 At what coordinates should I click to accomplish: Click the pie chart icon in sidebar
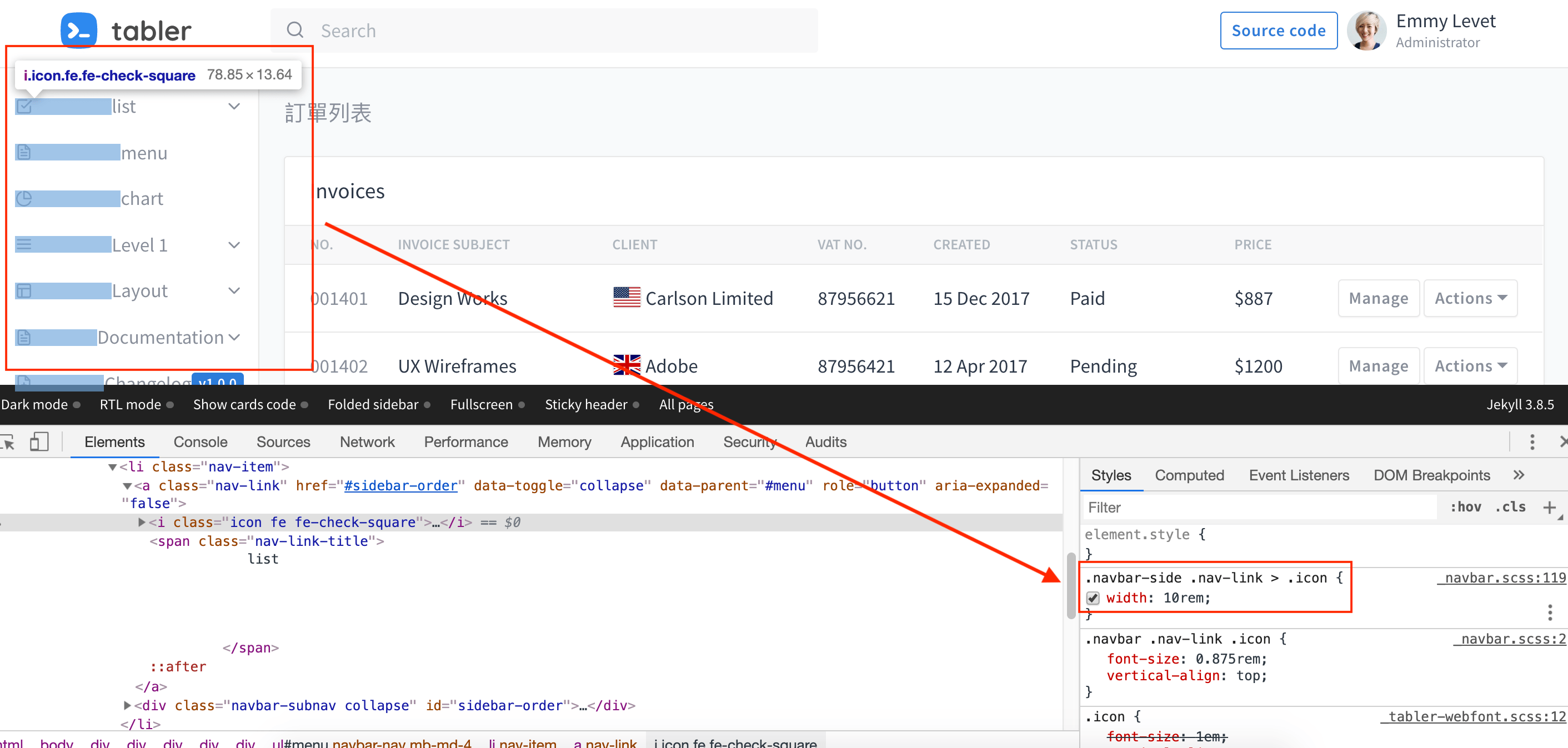23,198
